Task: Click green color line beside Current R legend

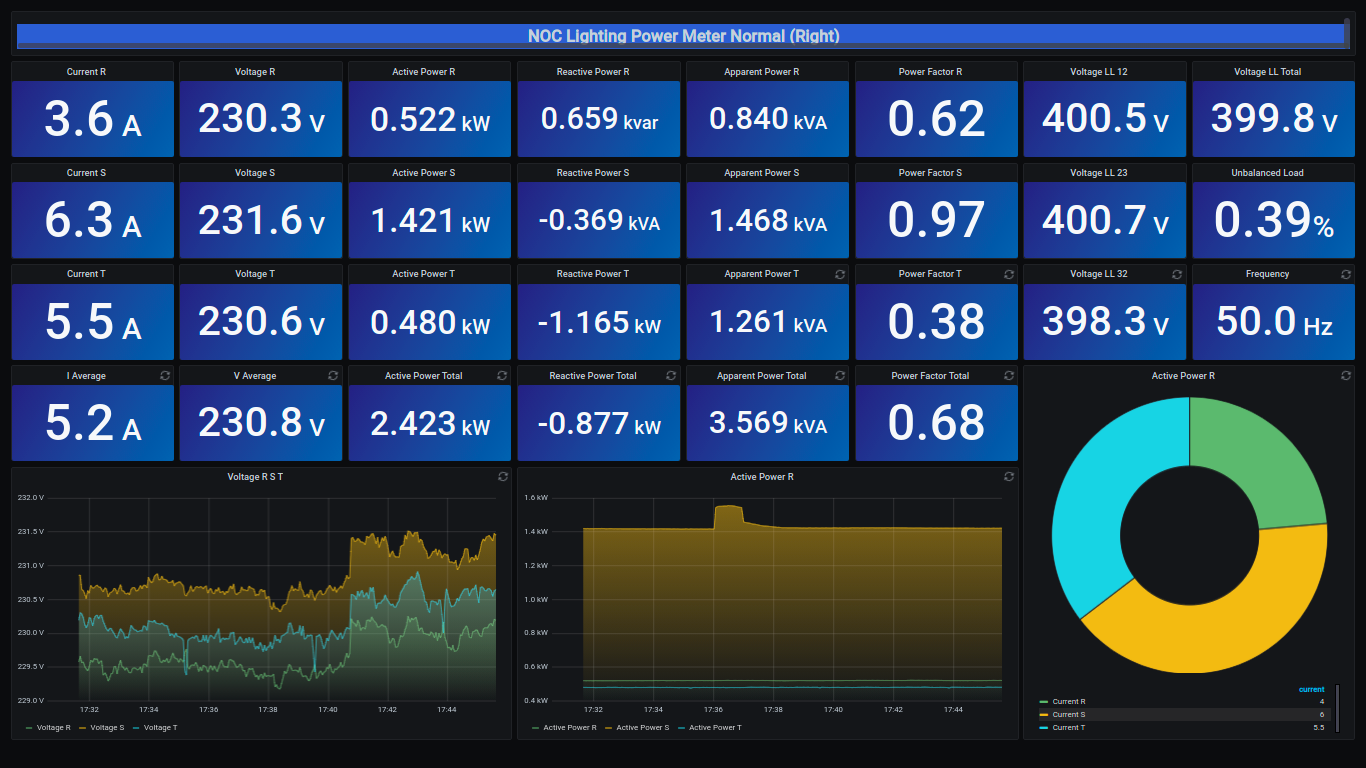Action: (1044, 702)
